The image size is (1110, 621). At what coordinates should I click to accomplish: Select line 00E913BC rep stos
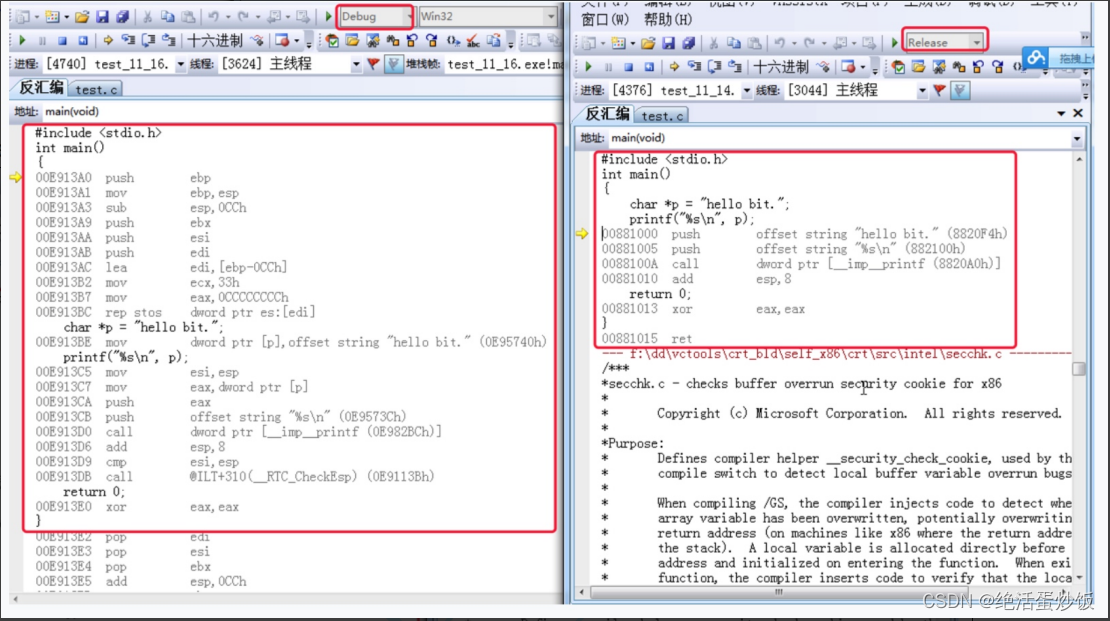pyautogui.click(x=176, y=312)
